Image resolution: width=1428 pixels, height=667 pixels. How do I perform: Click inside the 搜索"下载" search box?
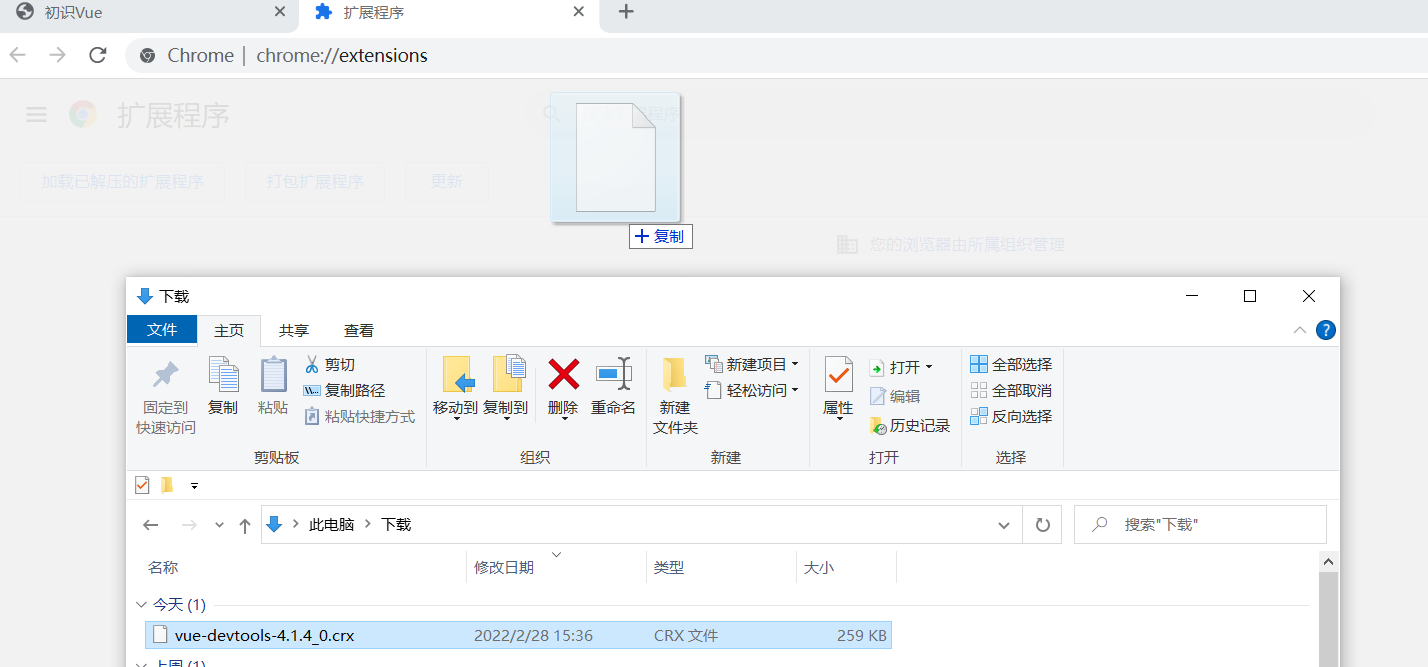coord(1210,523)
